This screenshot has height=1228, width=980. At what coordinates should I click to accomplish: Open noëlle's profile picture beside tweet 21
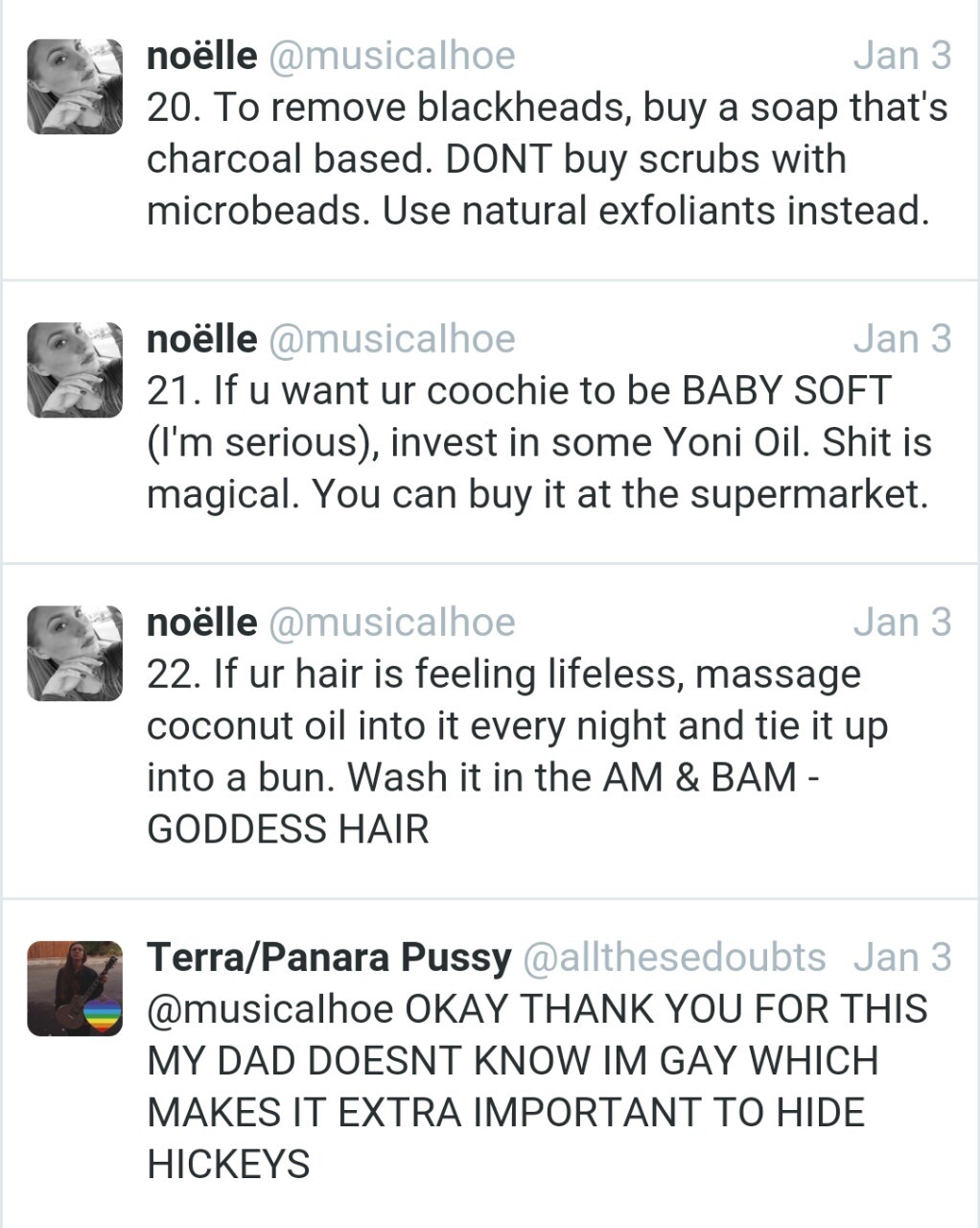coord(75,369)
